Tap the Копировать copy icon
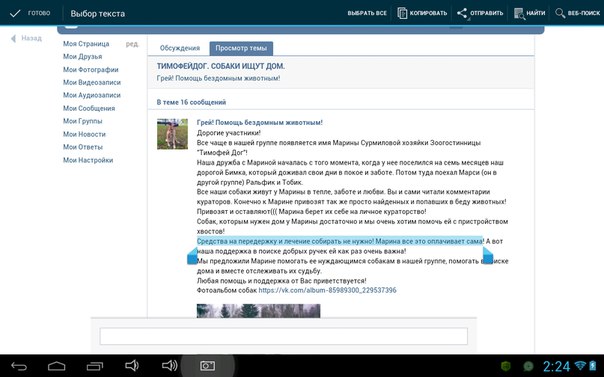The image size is (604, 377). [402, 13]
